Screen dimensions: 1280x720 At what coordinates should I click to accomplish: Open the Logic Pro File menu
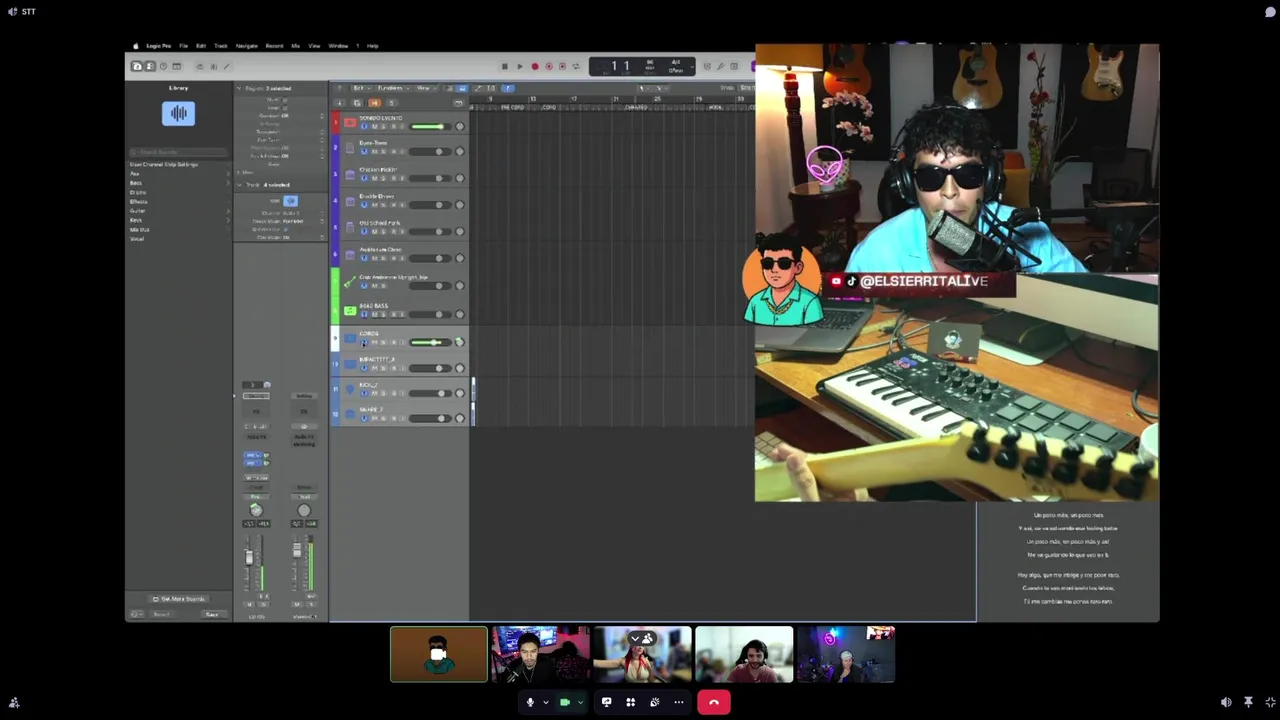[x=183, y=46]
